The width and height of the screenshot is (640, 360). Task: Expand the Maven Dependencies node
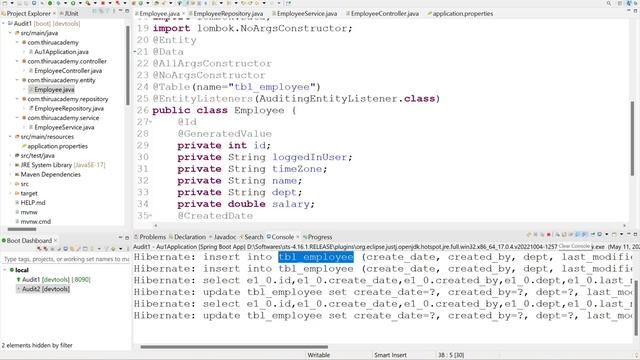[x=10, y=174]
